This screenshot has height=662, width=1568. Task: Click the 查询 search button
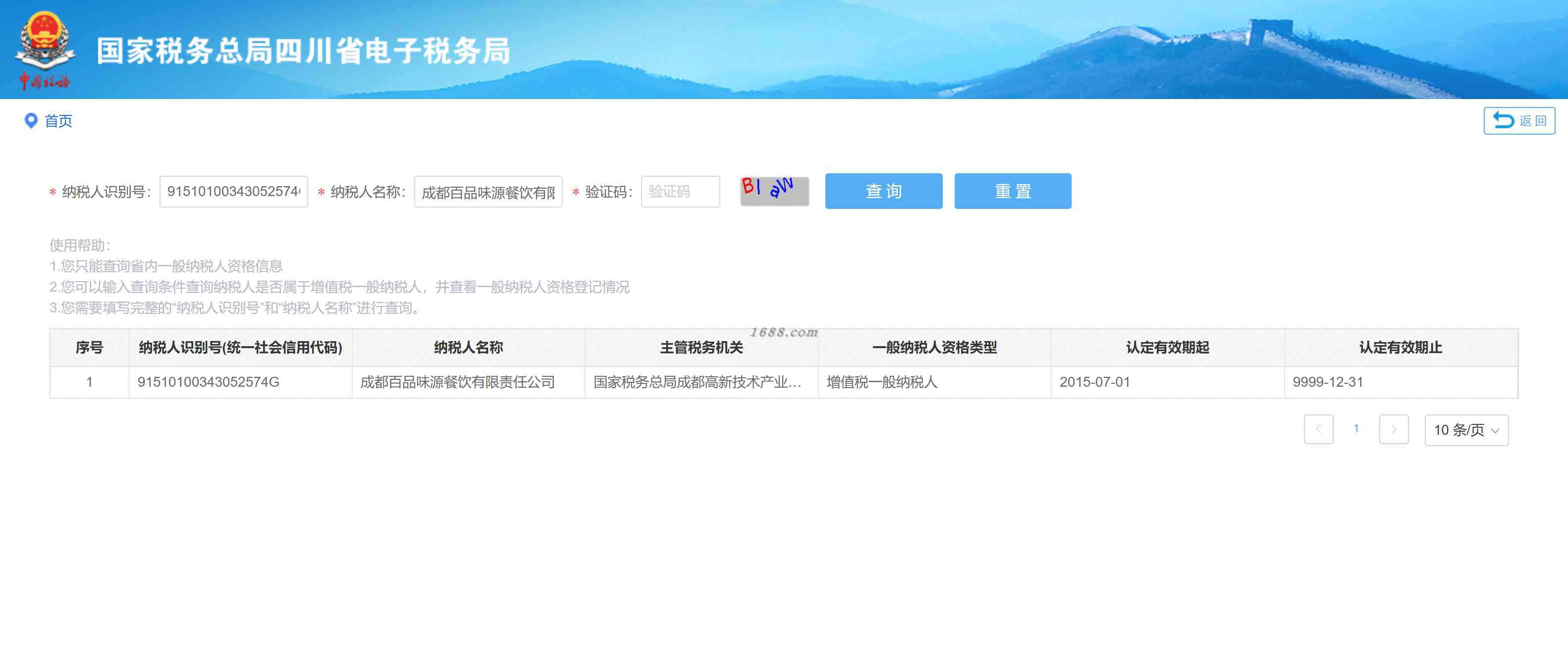(x=883, y=191)
